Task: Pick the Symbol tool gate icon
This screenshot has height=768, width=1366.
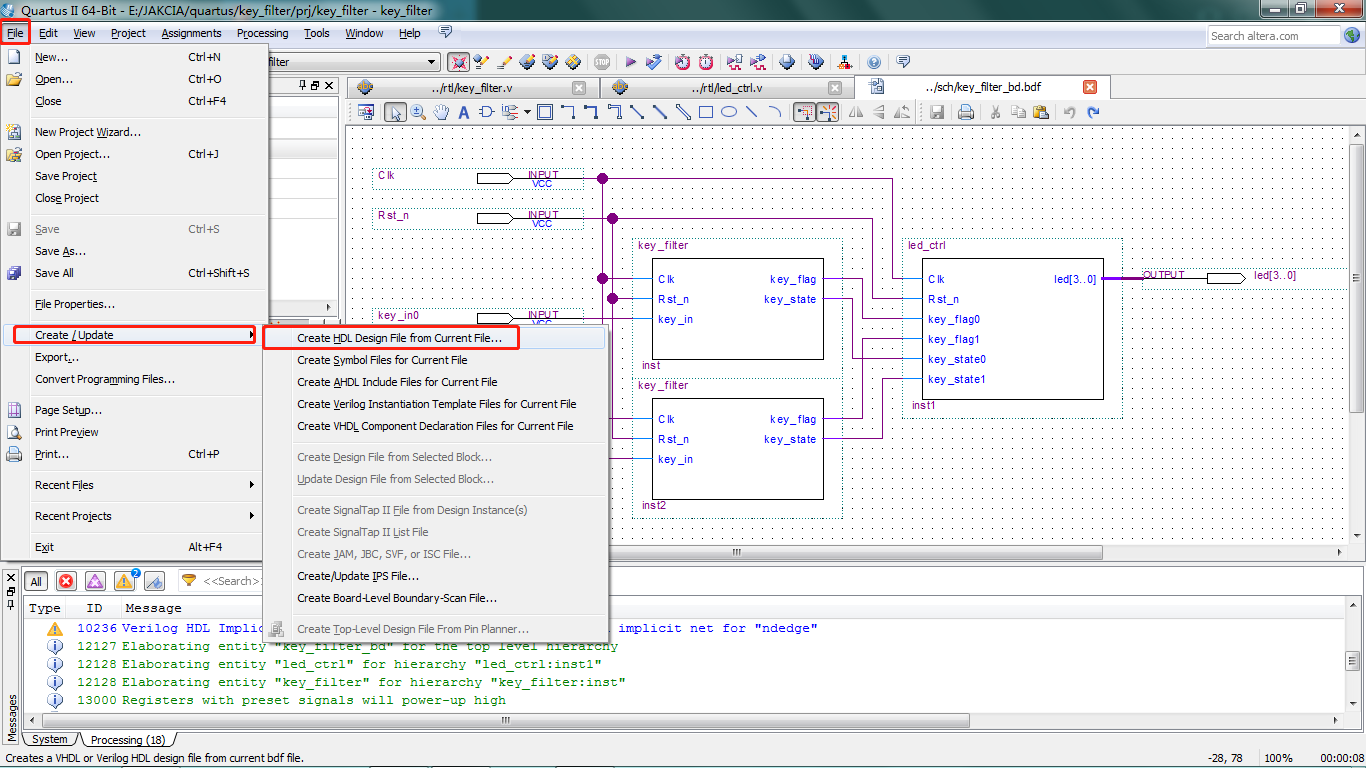Action: (487, 112)
